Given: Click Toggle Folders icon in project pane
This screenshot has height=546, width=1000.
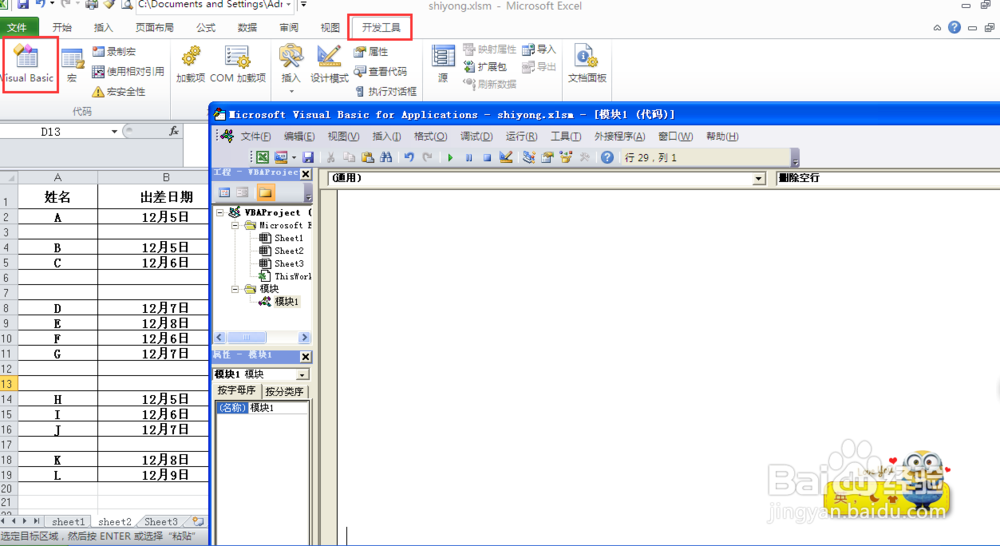Looking at the screenshot, I should point(265,193).
